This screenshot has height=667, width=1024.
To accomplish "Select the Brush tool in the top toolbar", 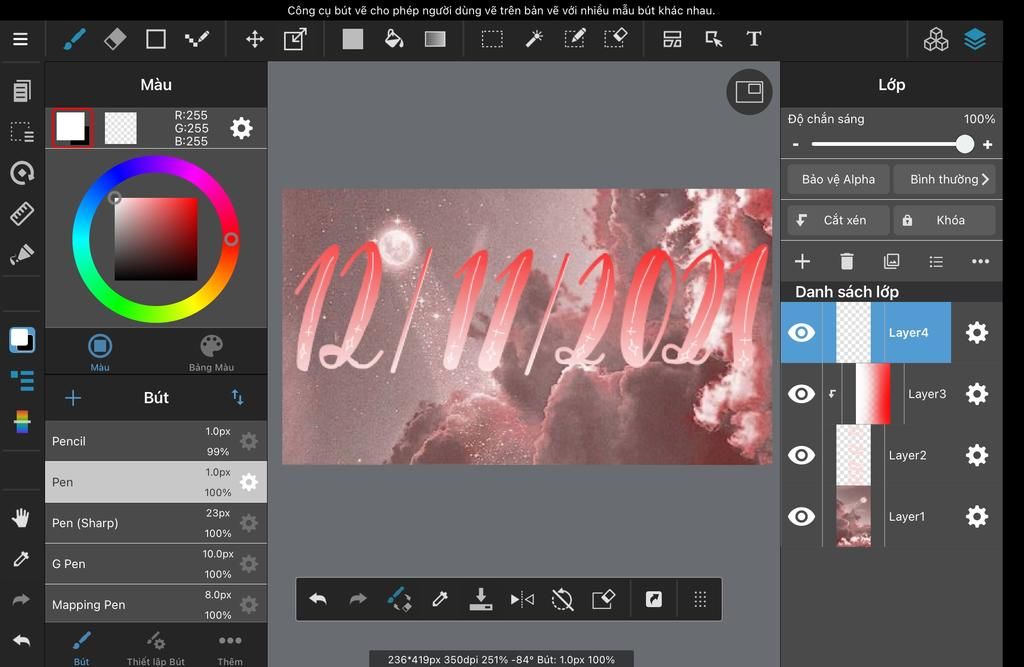I will point(74,39).
